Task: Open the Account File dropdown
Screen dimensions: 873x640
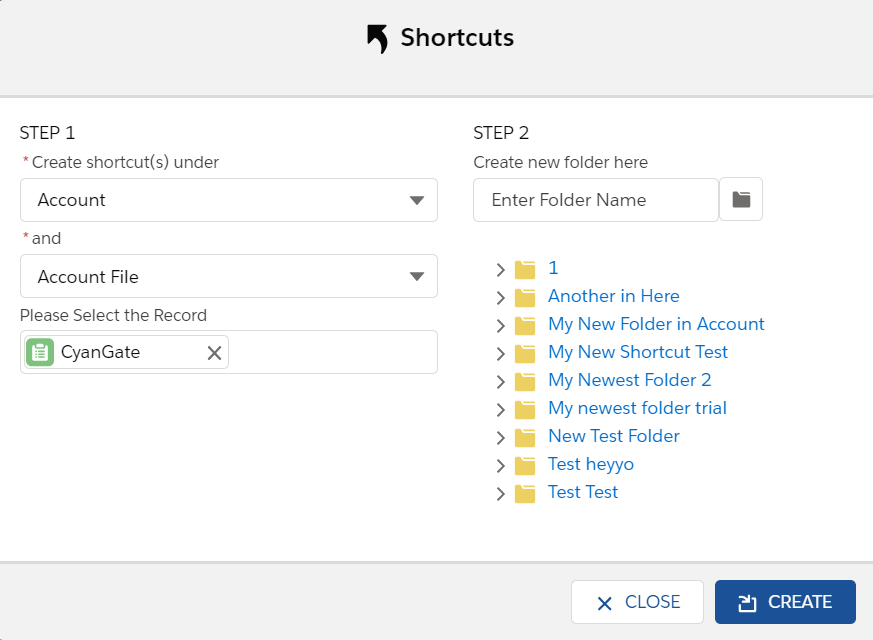Action: [x=229, y=276]
